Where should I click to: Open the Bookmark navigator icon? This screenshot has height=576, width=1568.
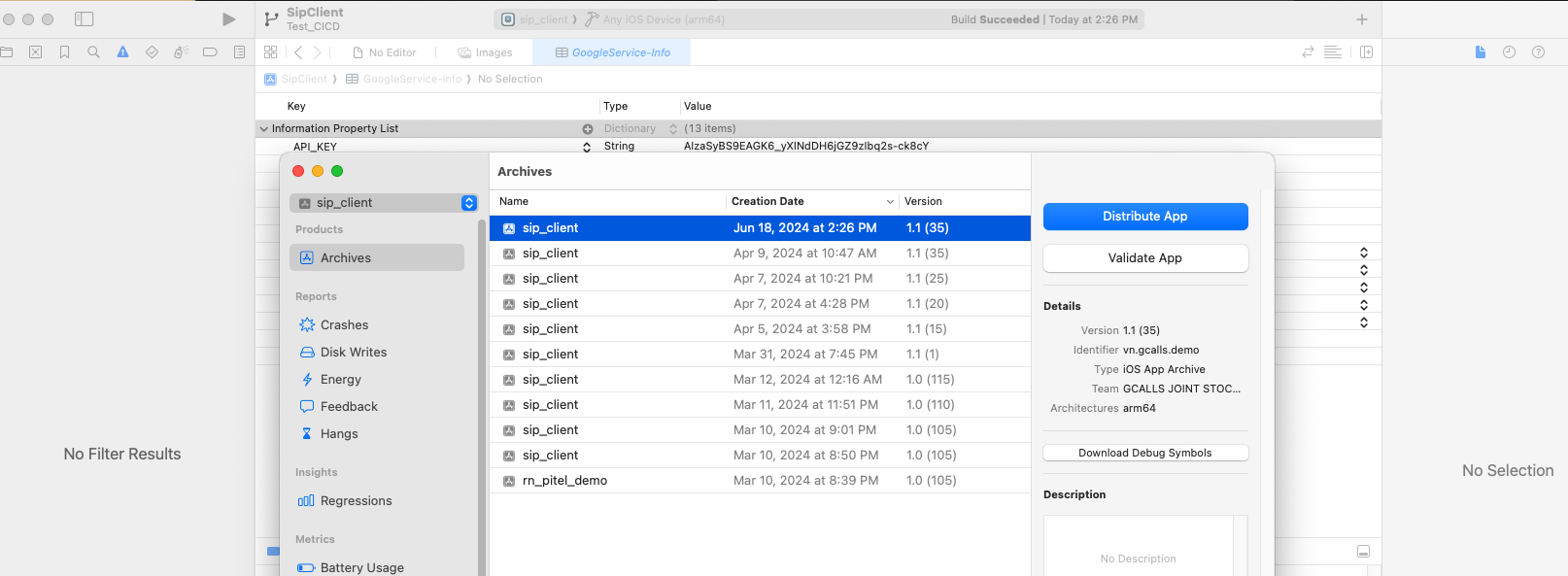click(x=64, y=52)
